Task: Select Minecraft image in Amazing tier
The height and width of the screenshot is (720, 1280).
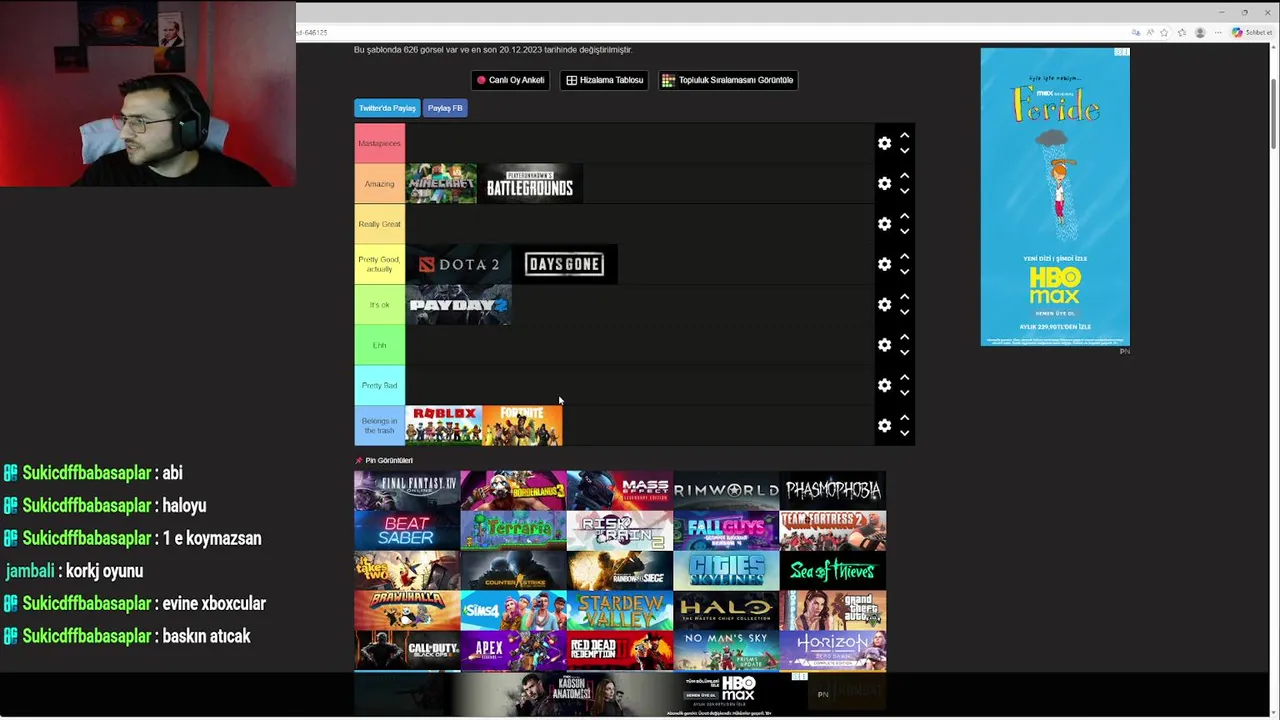Action: 441,184
